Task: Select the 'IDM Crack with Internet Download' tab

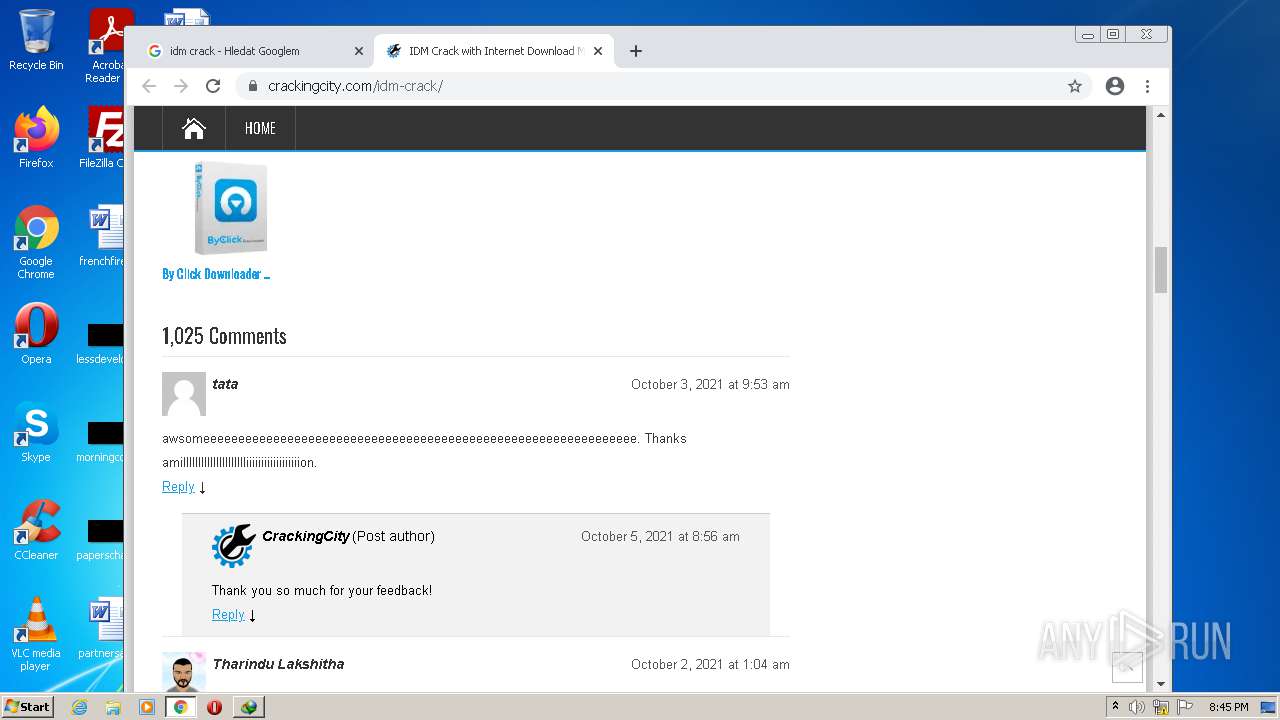Action: point(494,51)
